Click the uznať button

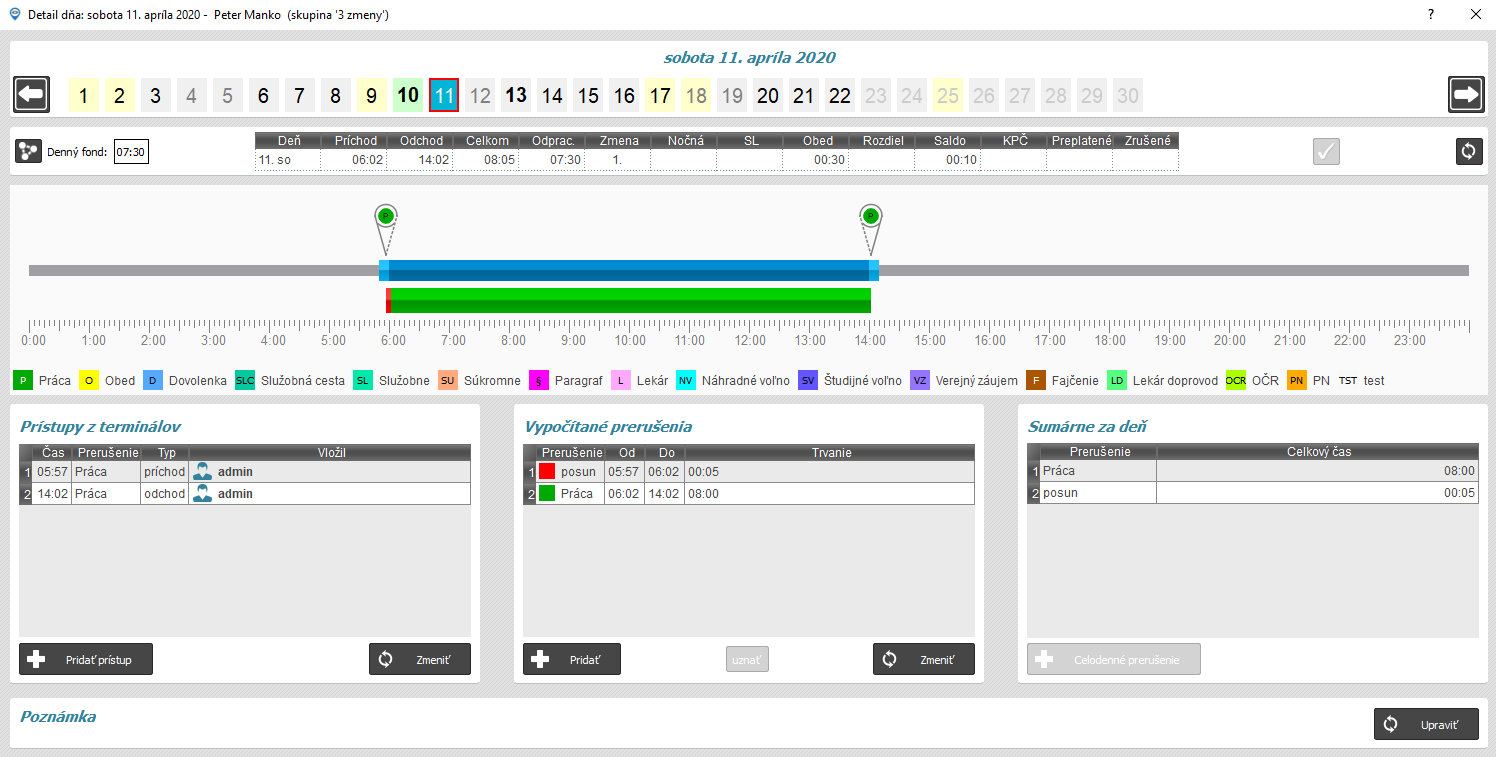click(x=747, y=659)
